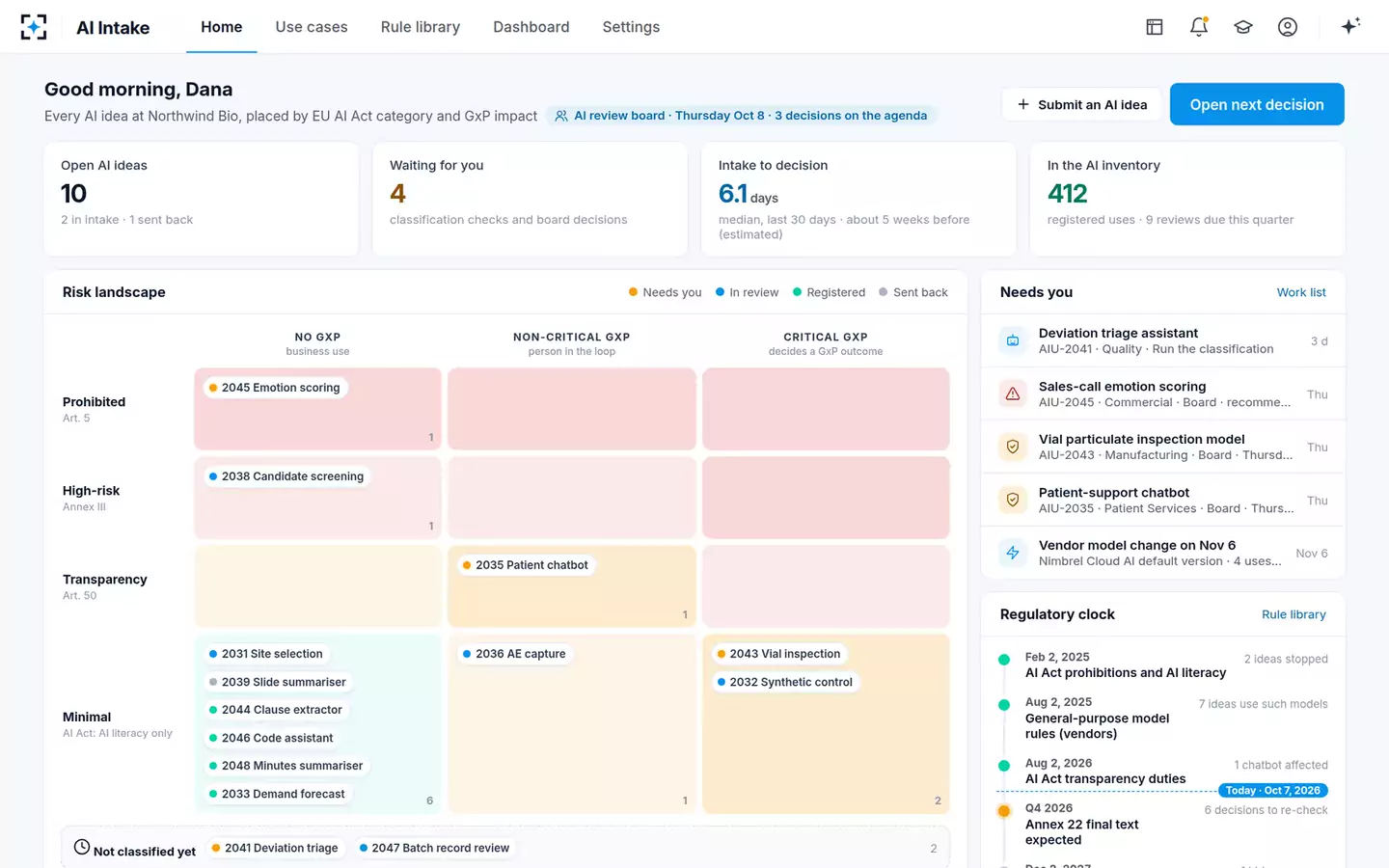Open the user profile icon
The height and width of the screenshot is (868, 1389).
(1288, 27)
